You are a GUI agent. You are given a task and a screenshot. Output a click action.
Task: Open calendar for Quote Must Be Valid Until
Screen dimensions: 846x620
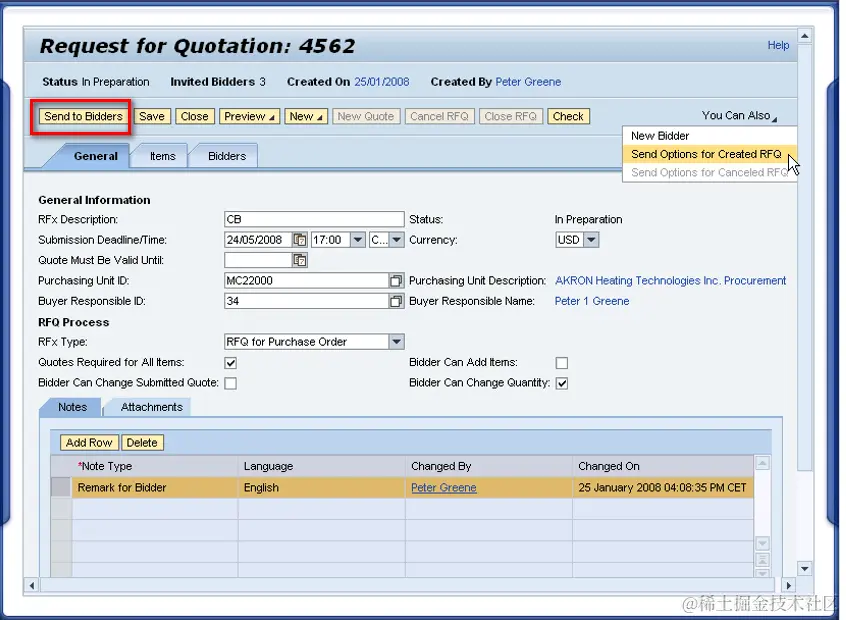click(x=300, y=260)
